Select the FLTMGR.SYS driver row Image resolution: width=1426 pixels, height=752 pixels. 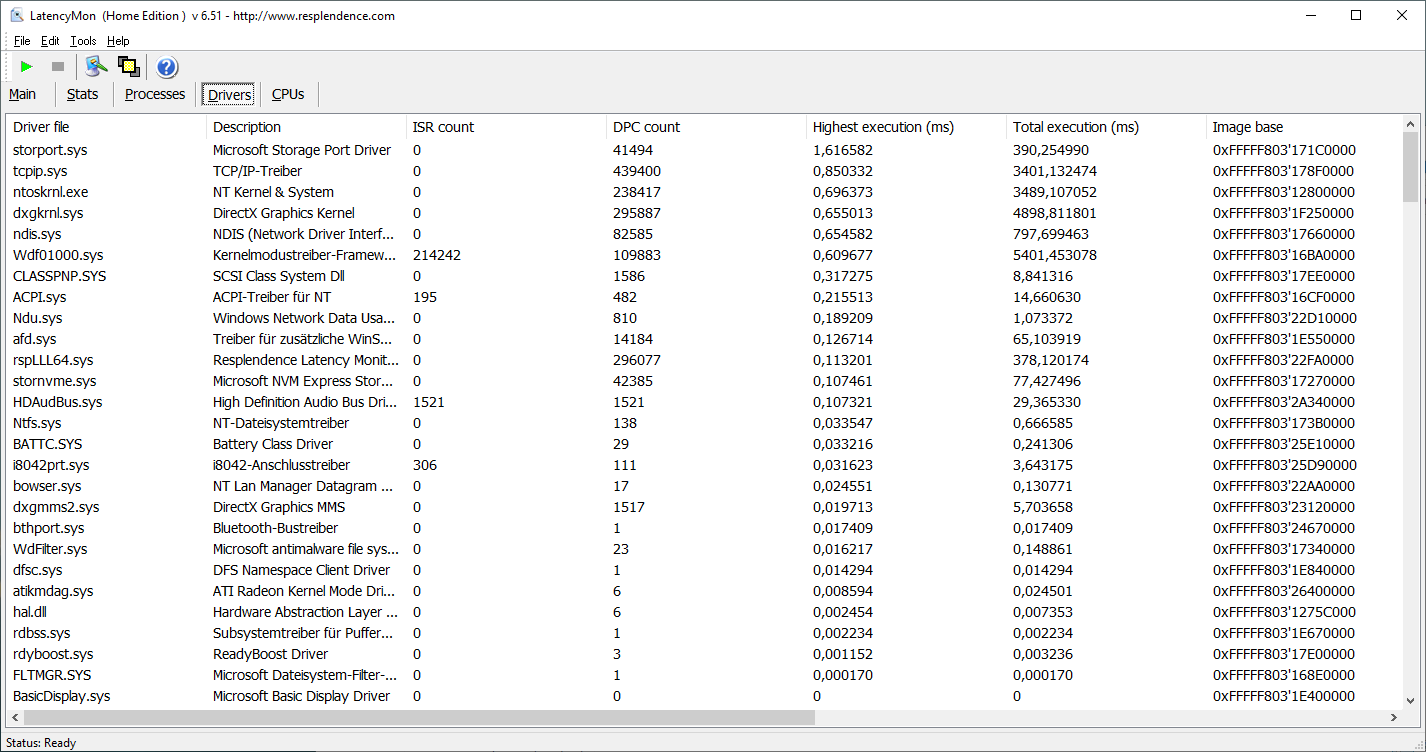tap(704, 675)
